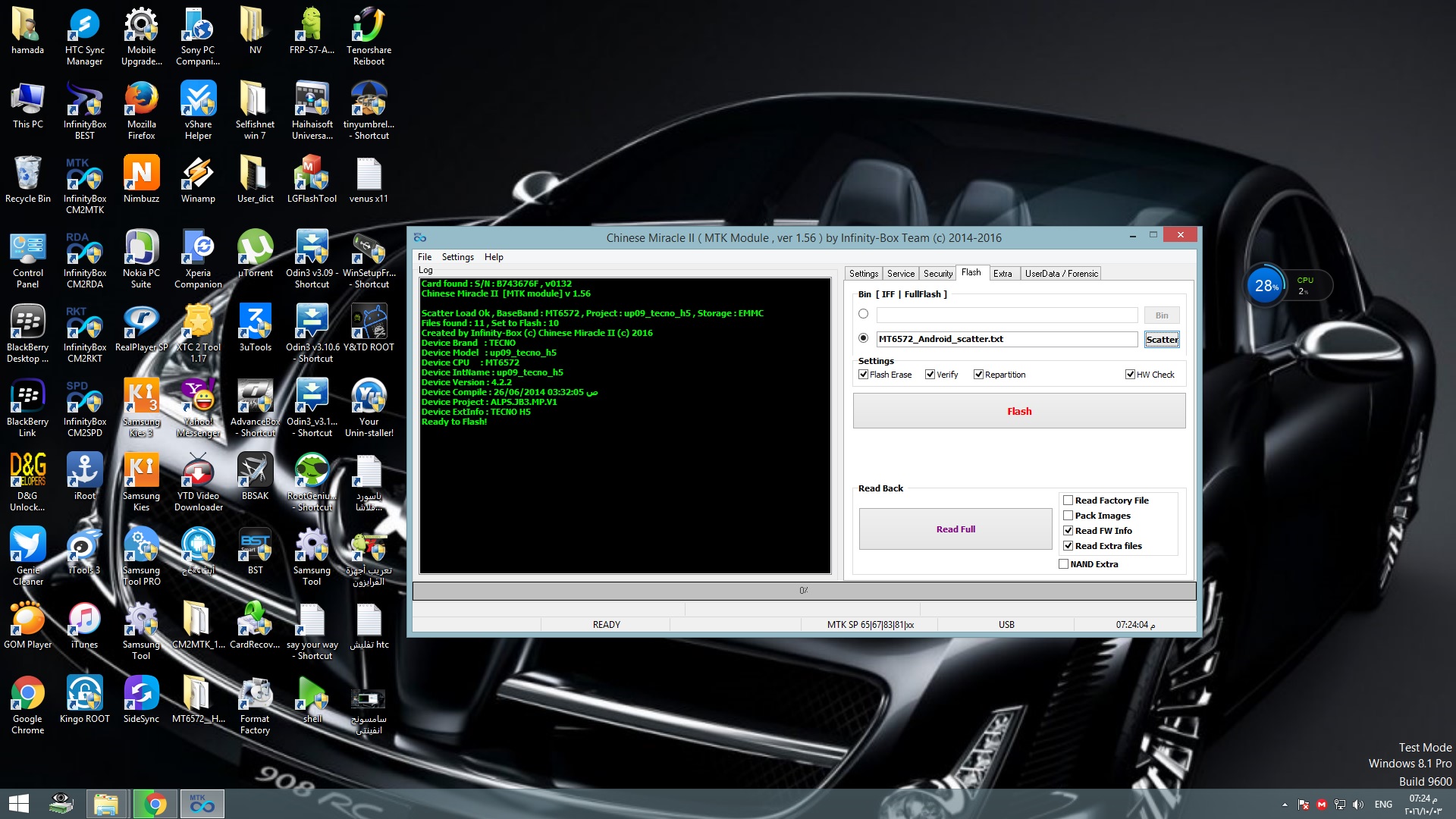
Task: Click the Read Full button
Action: click(x=955, y=529)
